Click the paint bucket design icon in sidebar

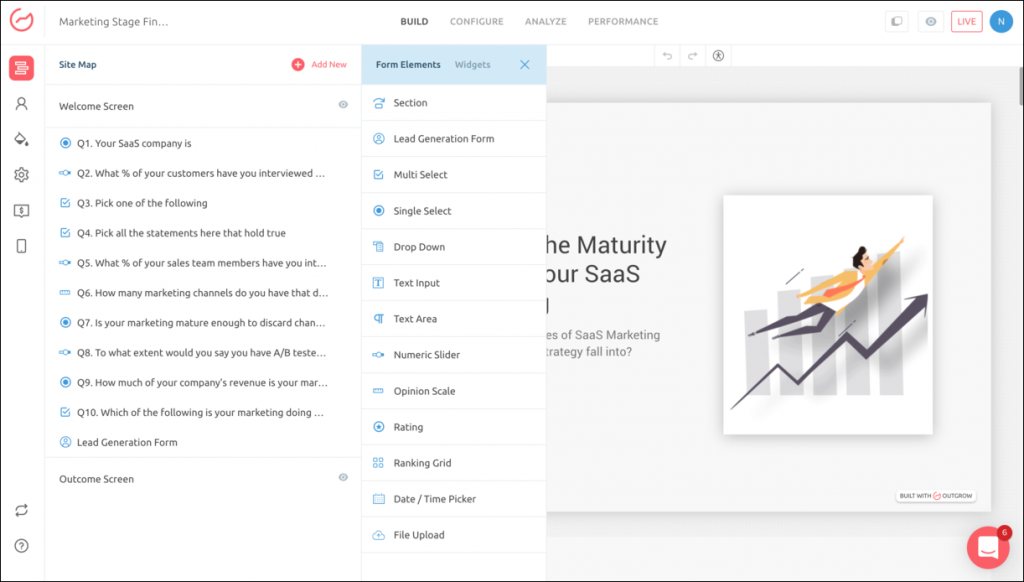pos(21,139)
